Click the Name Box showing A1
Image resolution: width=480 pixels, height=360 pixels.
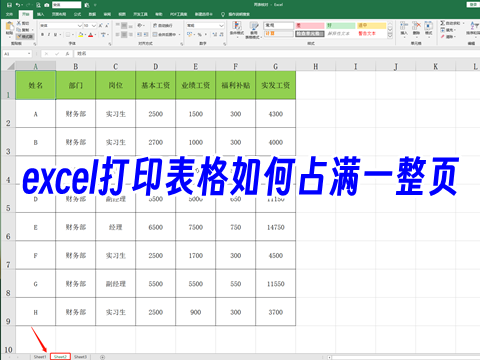[17, 54]
